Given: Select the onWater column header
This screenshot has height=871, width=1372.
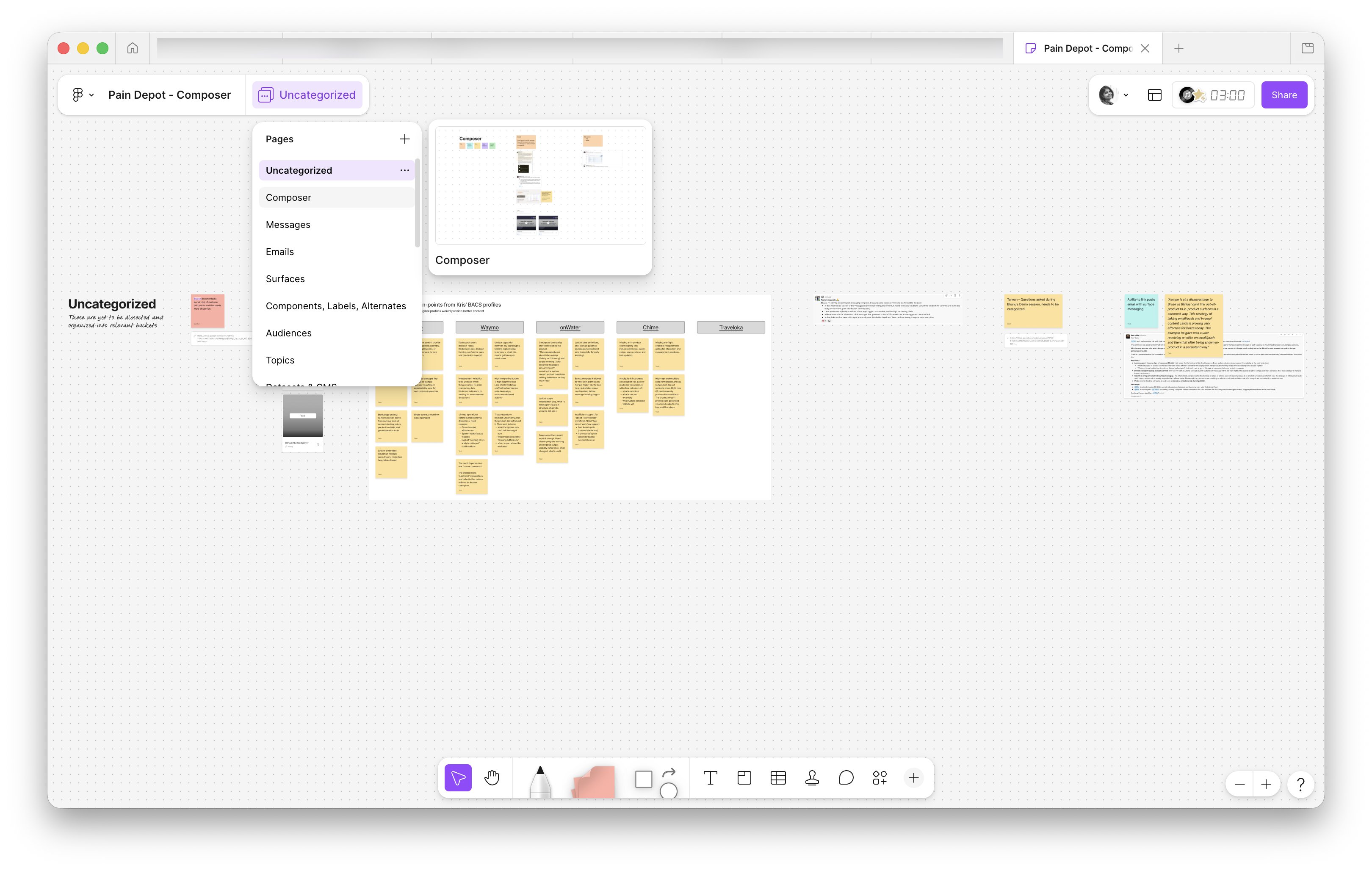Looking at the screenshot, I should 570,327.
